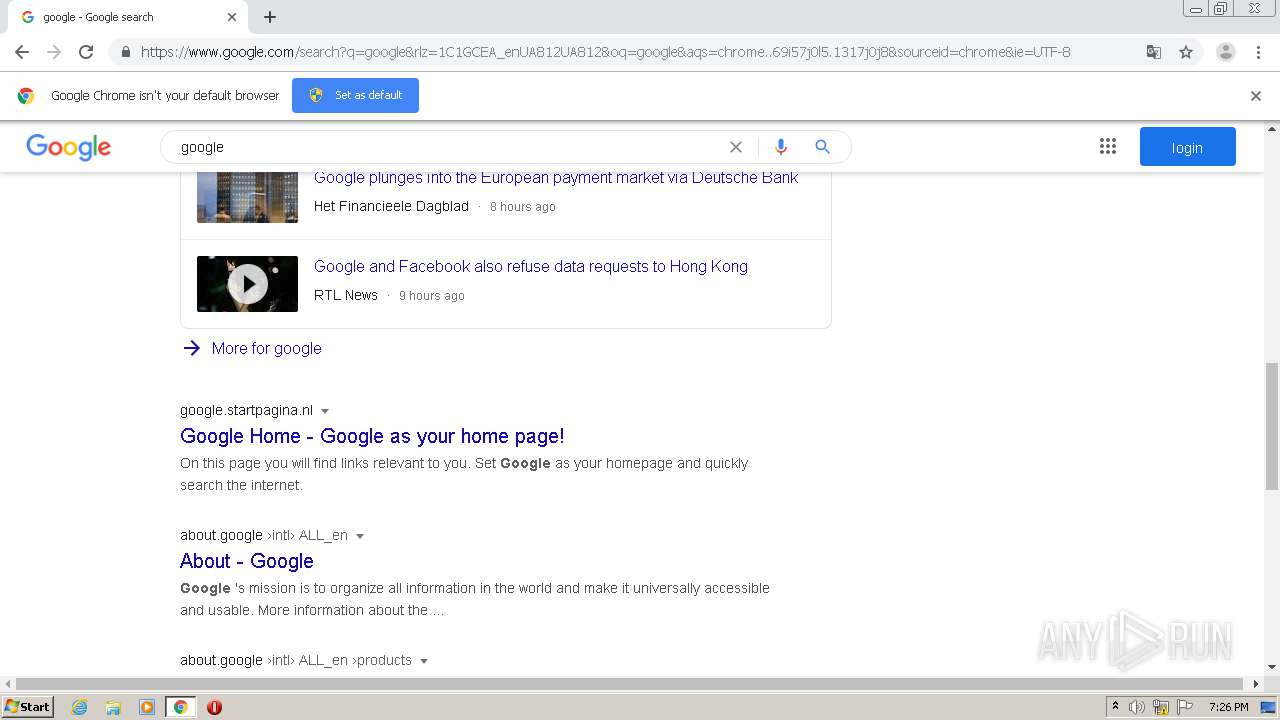Open More for google link
This screenshot has width=1280, height=720.
click(267, 348)
